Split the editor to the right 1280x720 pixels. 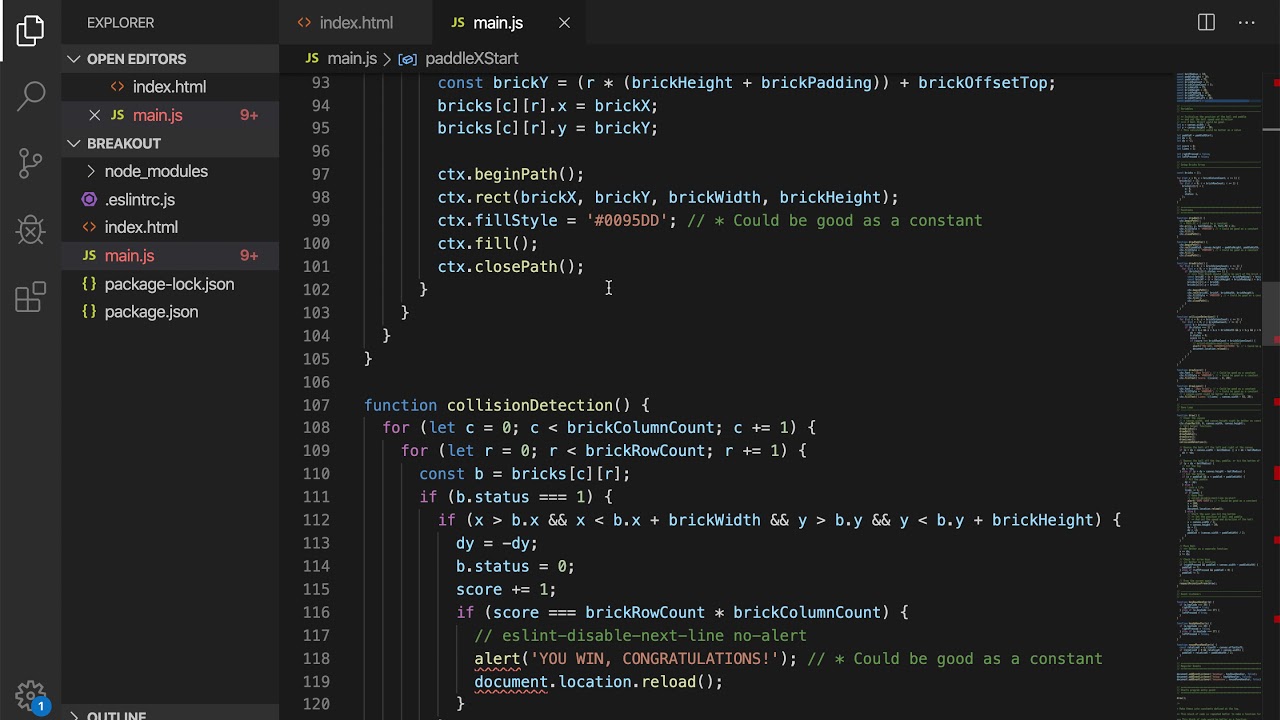pyautogui.click(x=1206, y=22)
